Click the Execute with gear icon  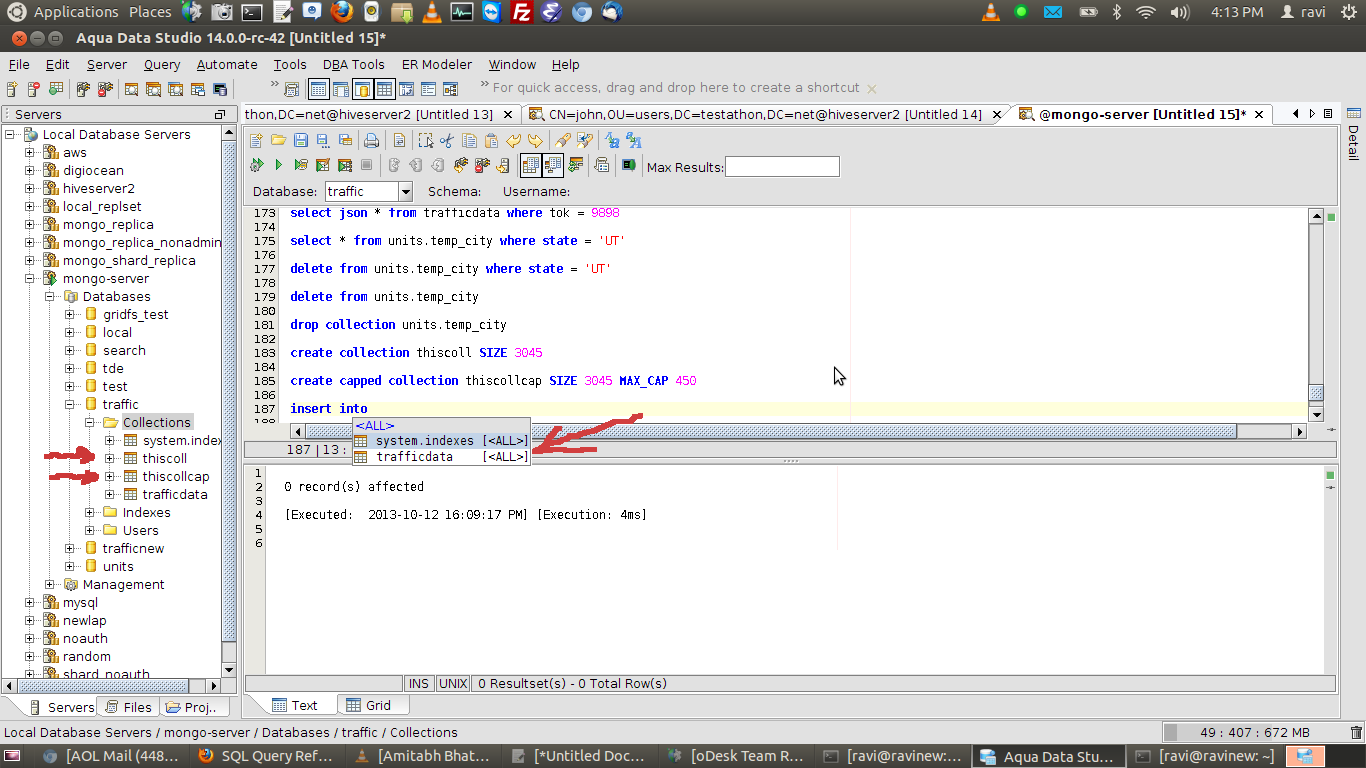256,165
